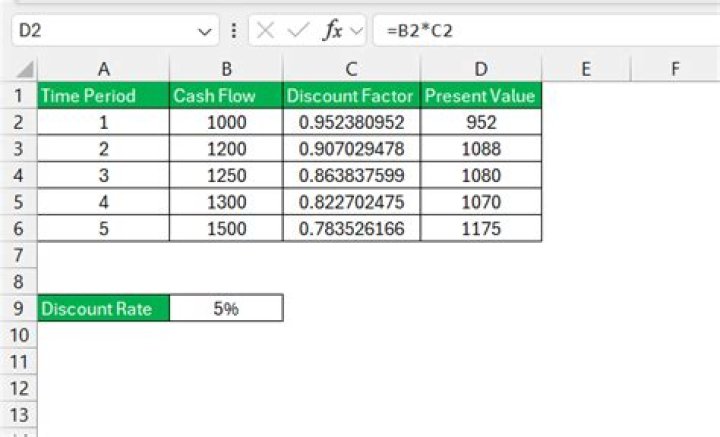This screenshot has height=437, width=720.
Task: Select row 1 header
Action: (x=18, y=96)
